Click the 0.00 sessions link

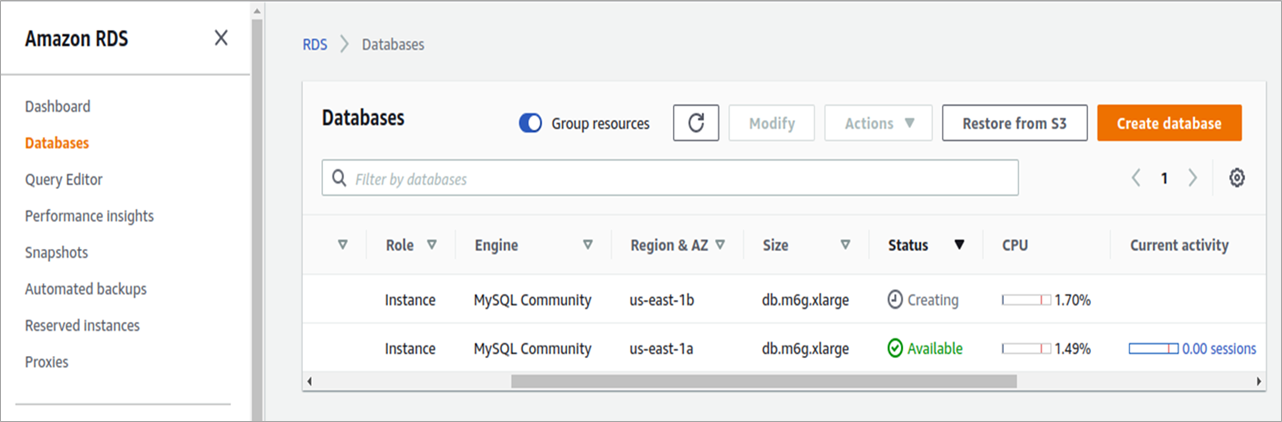1218,349
